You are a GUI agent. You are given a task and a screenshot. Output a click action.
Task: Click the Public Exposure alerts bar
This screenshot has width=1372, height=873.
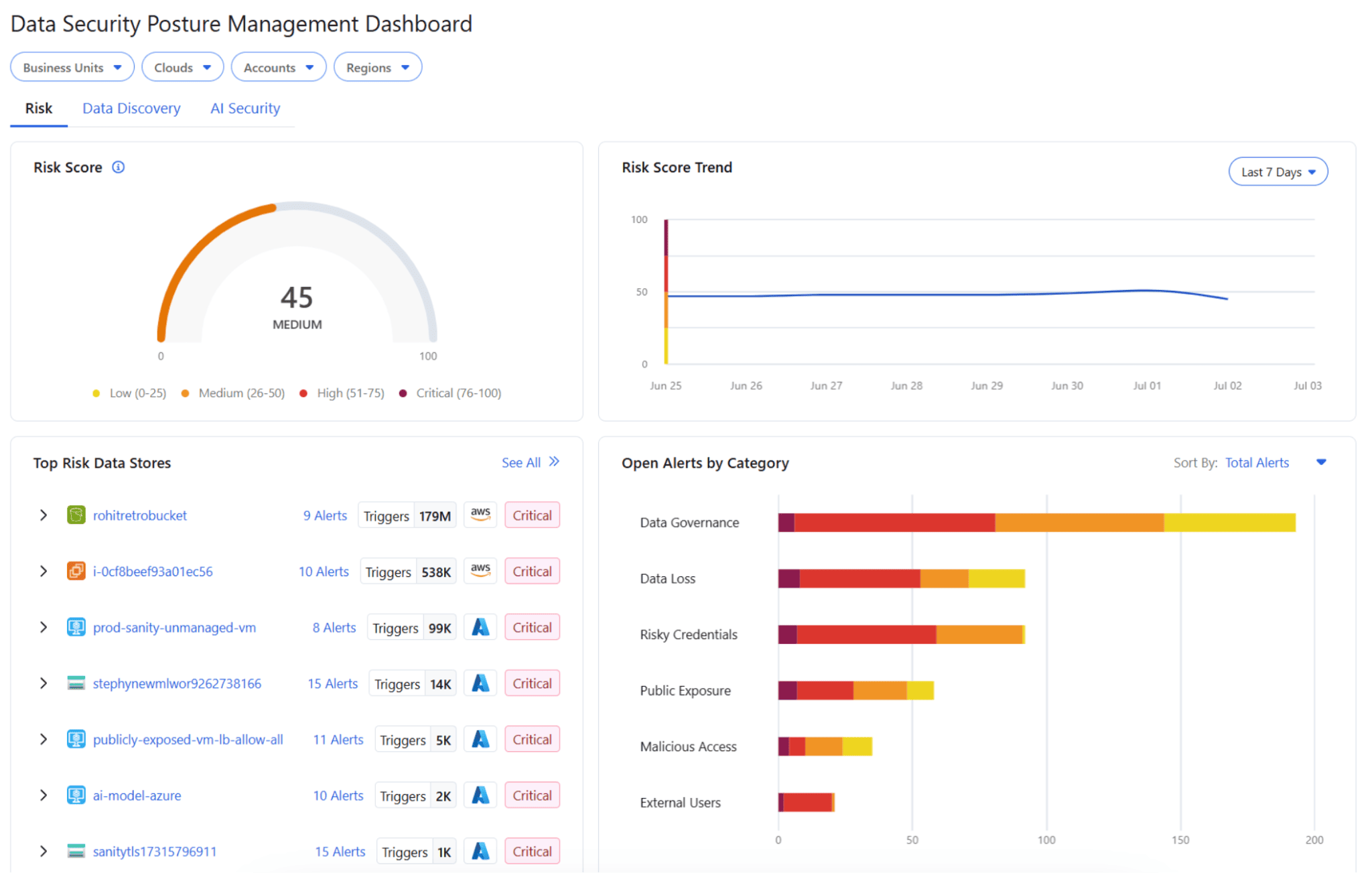point(855,690)
